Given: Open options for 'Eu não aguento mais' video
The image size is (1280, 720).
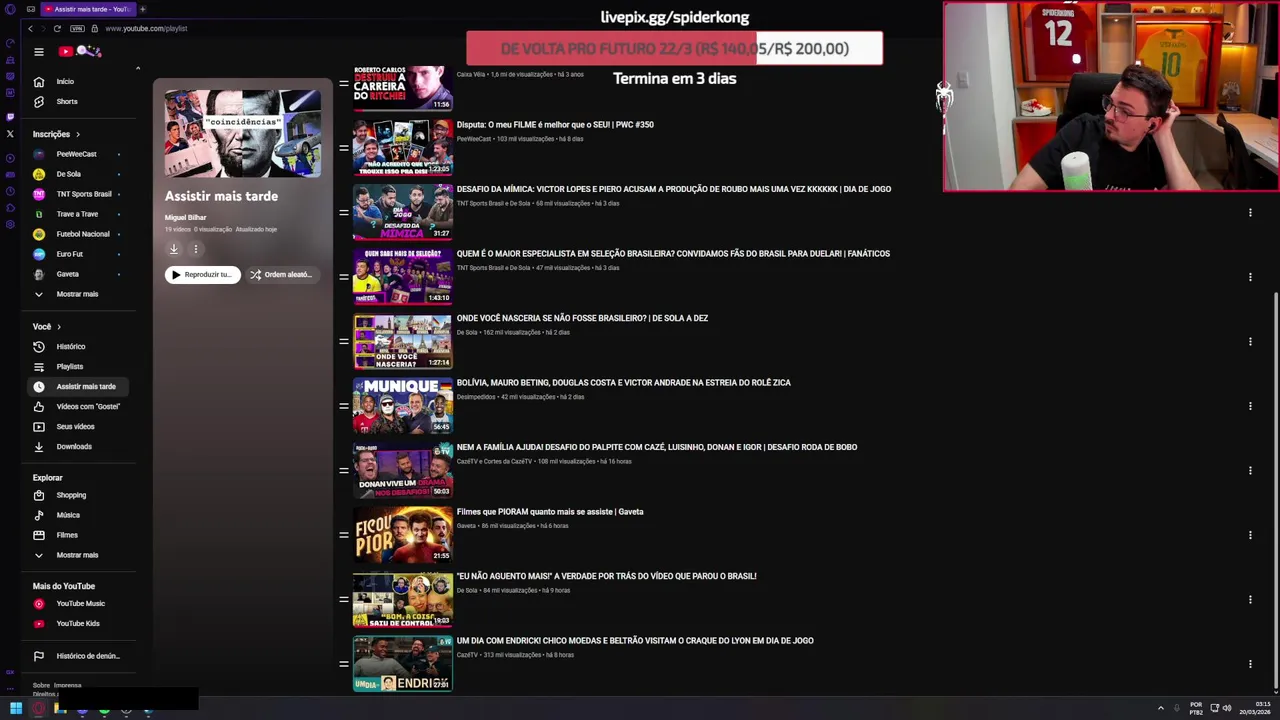Looking at the screenshot, I should [1250, 599].
